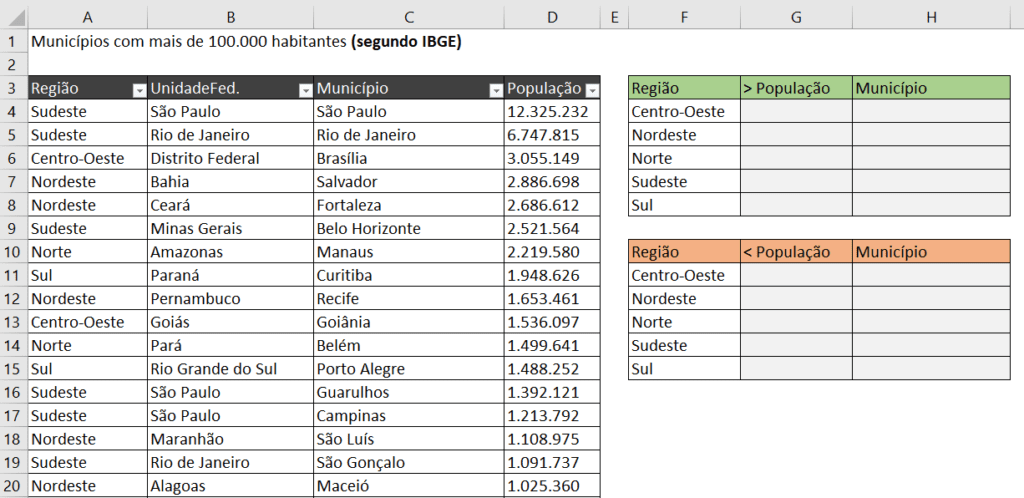Select empty < População cell for Sul
Viewport: 1024px width, 498px height.
click(796, 369)
